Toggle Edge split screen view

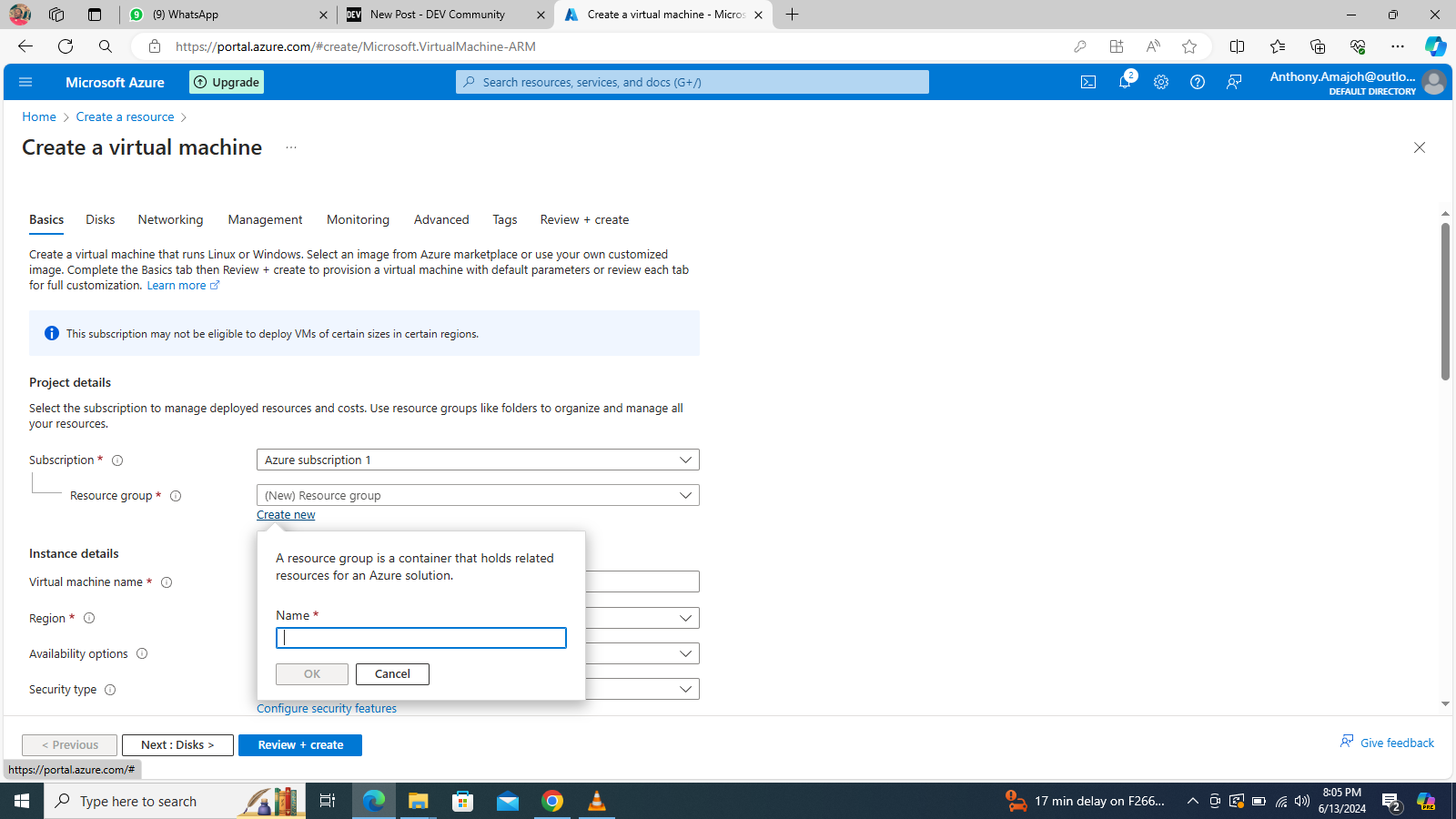click(1237, 46)
